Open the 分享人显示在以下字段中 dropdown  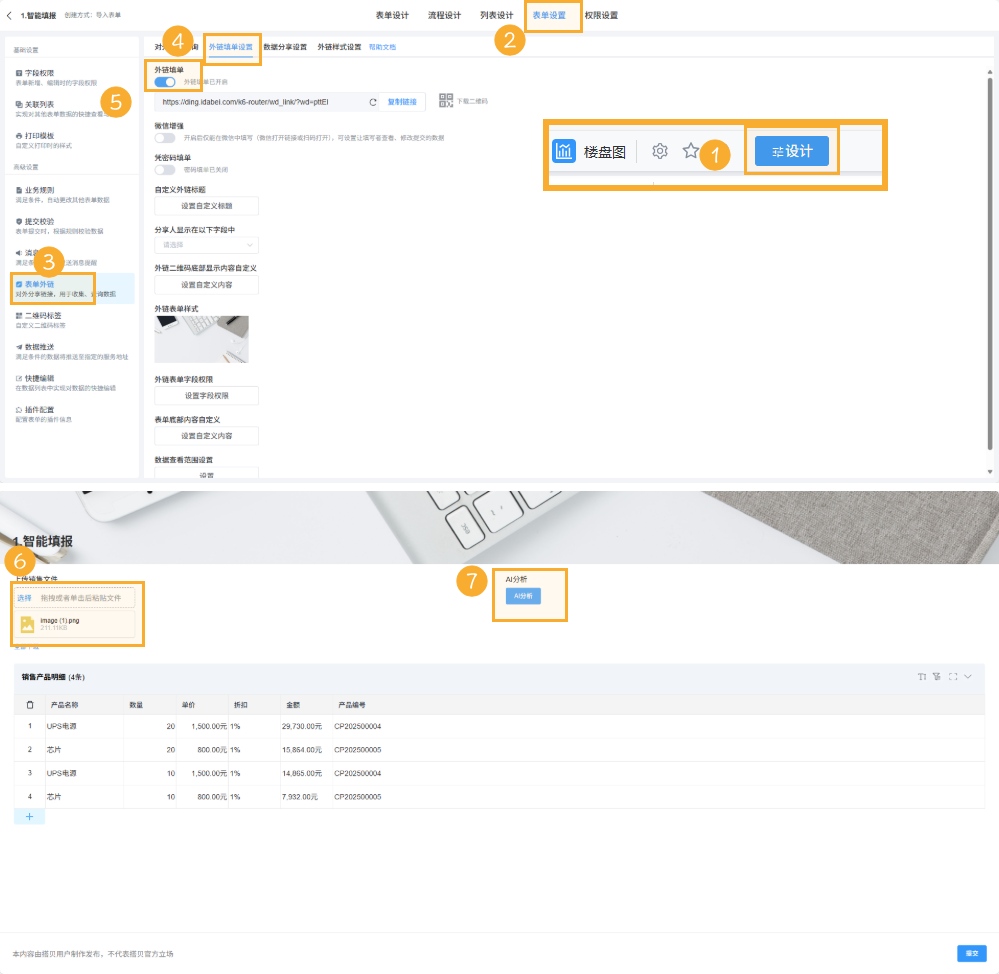(206, 244)
